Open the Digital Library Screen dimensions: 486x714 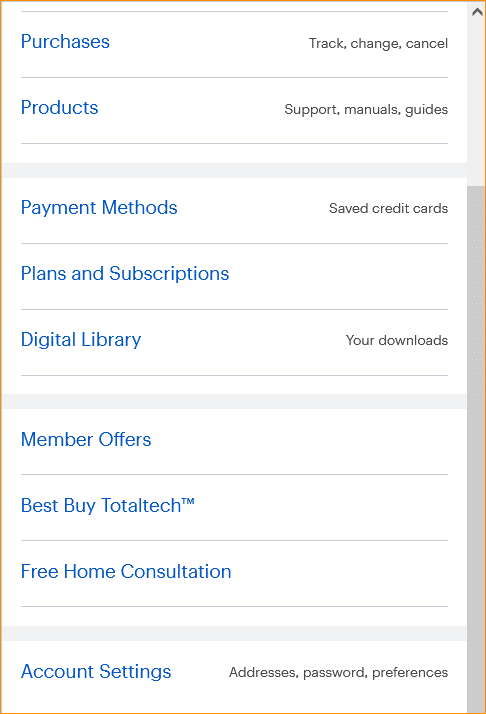click(x=81, y=340)
